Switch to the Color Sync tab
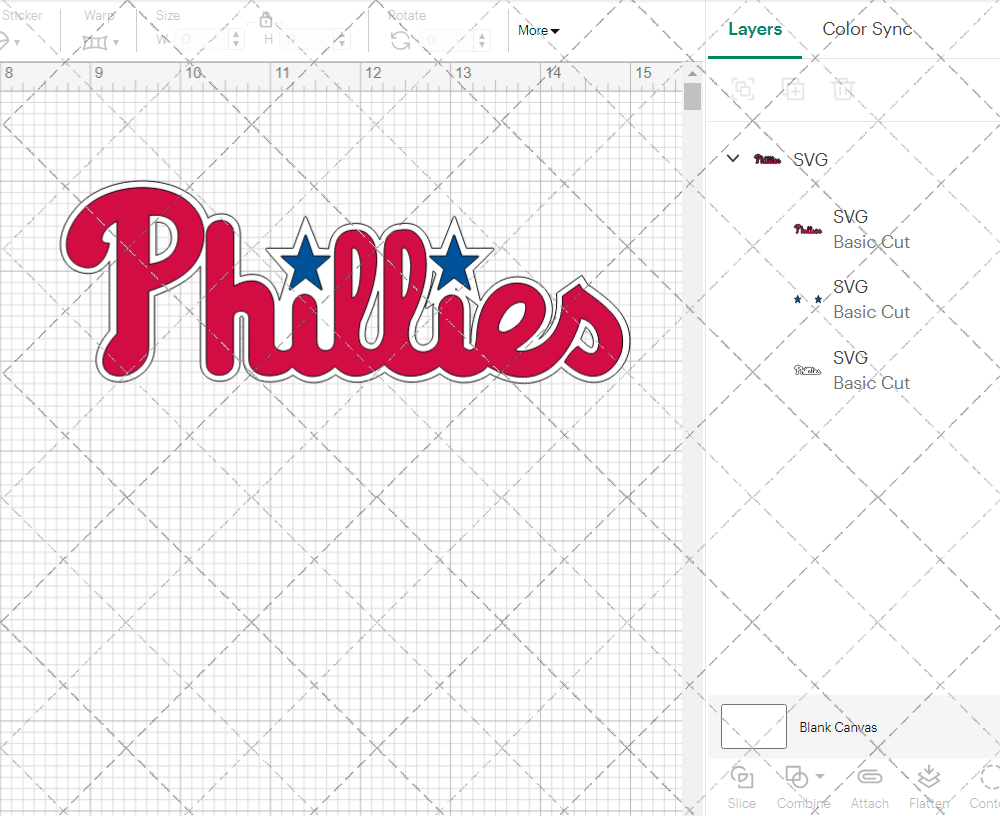 (x=867, y=29)
